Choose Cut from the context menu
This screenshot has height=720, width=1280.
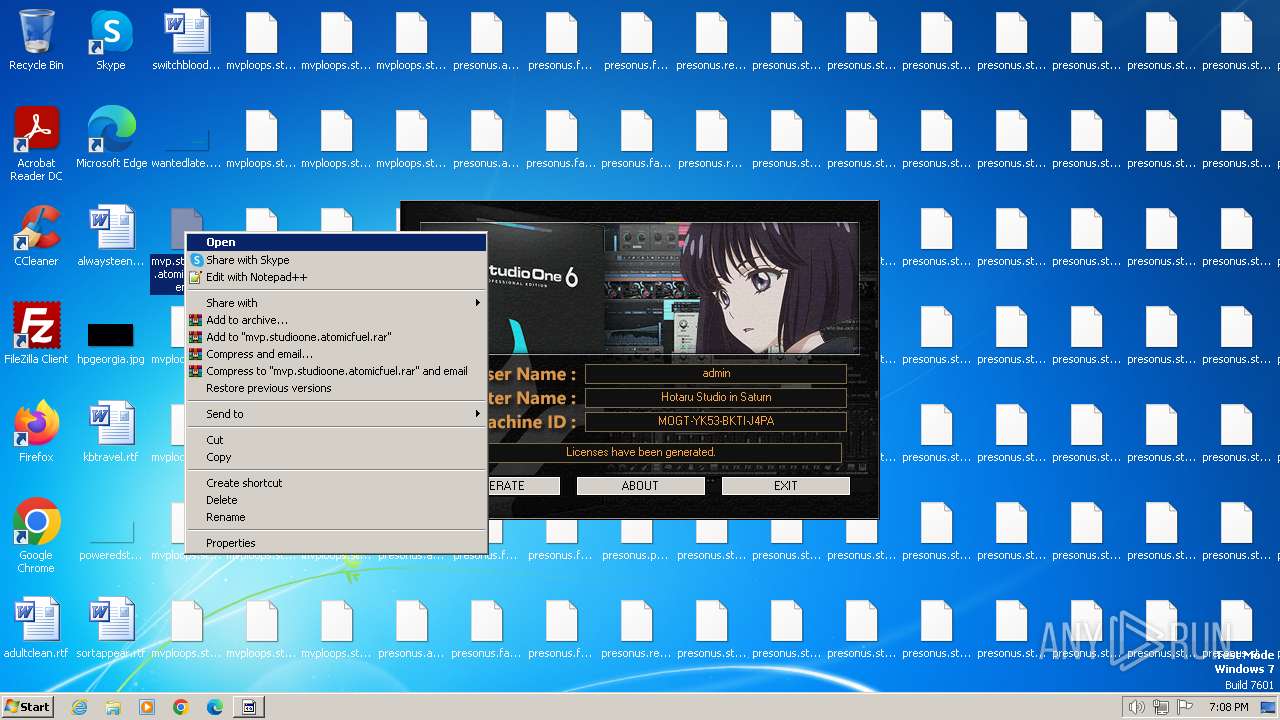[x=337, y=440]
